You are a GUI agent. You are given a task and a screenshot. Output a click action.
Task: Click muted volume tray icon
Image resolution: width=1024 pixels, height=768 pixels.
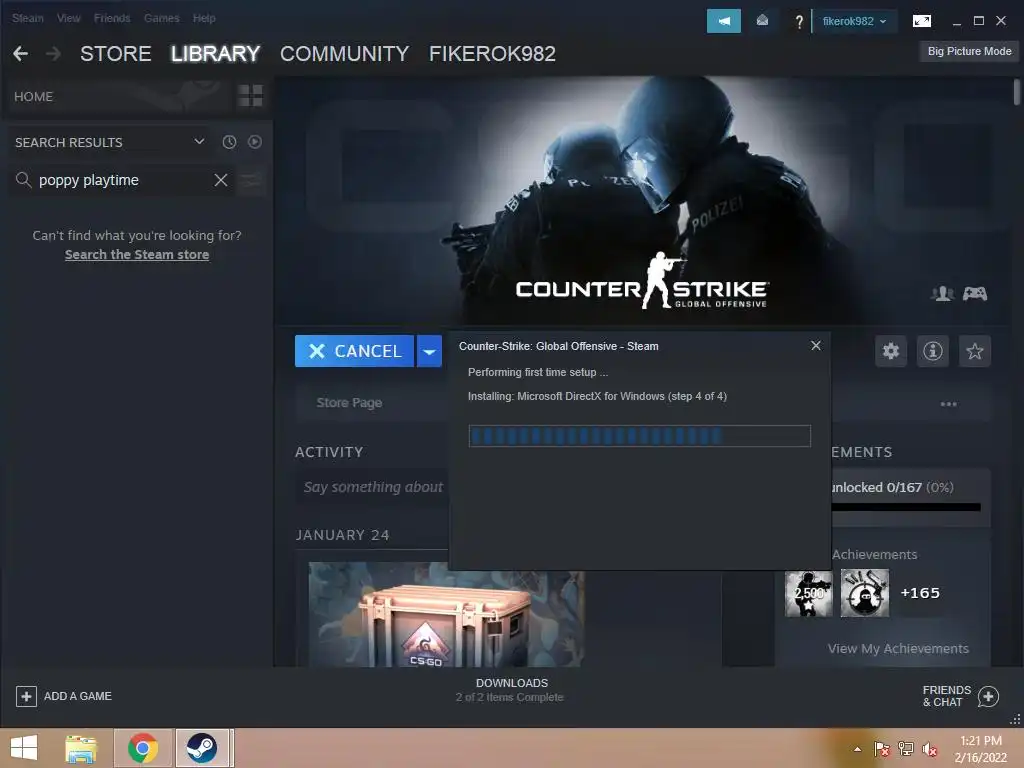930,749
